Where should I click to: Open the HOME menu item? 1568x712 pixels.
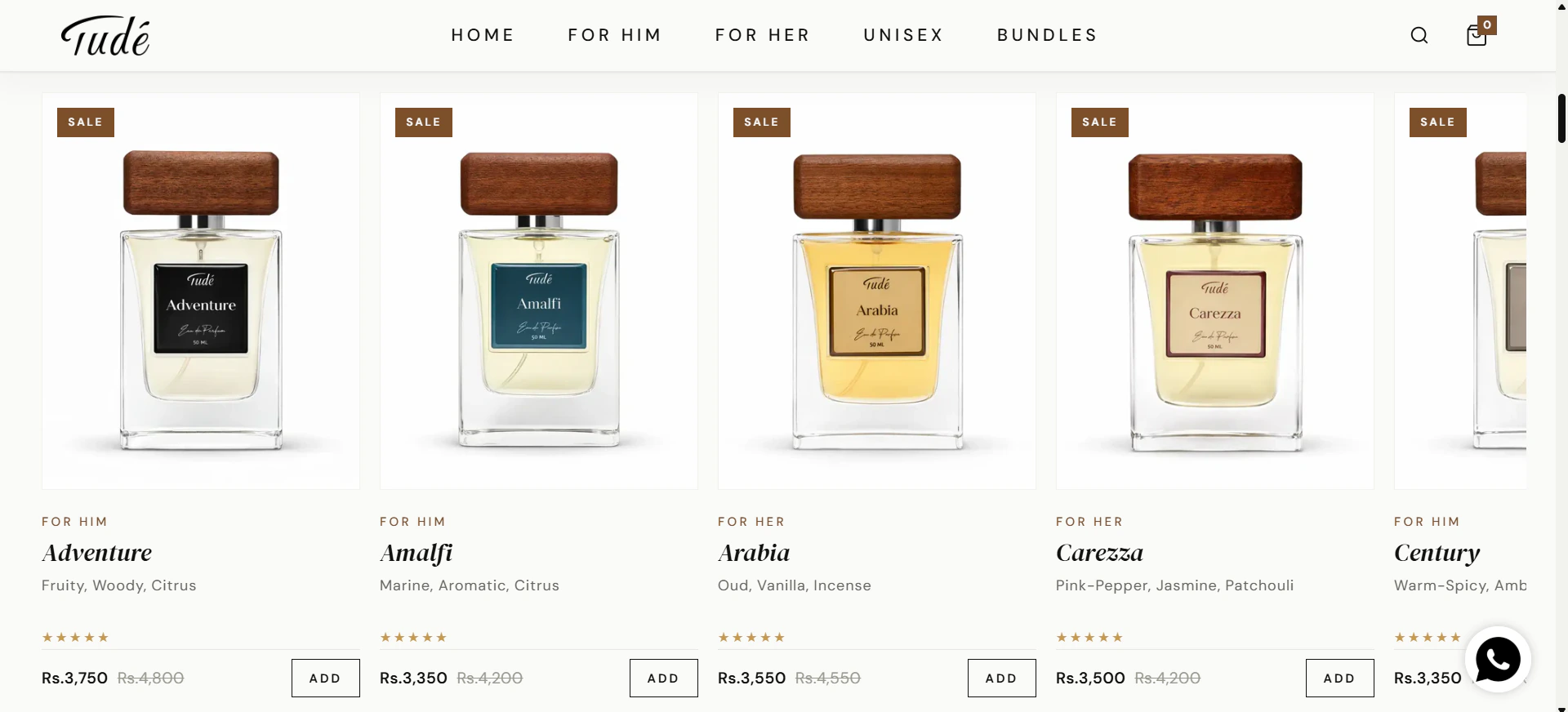(483, 35)
